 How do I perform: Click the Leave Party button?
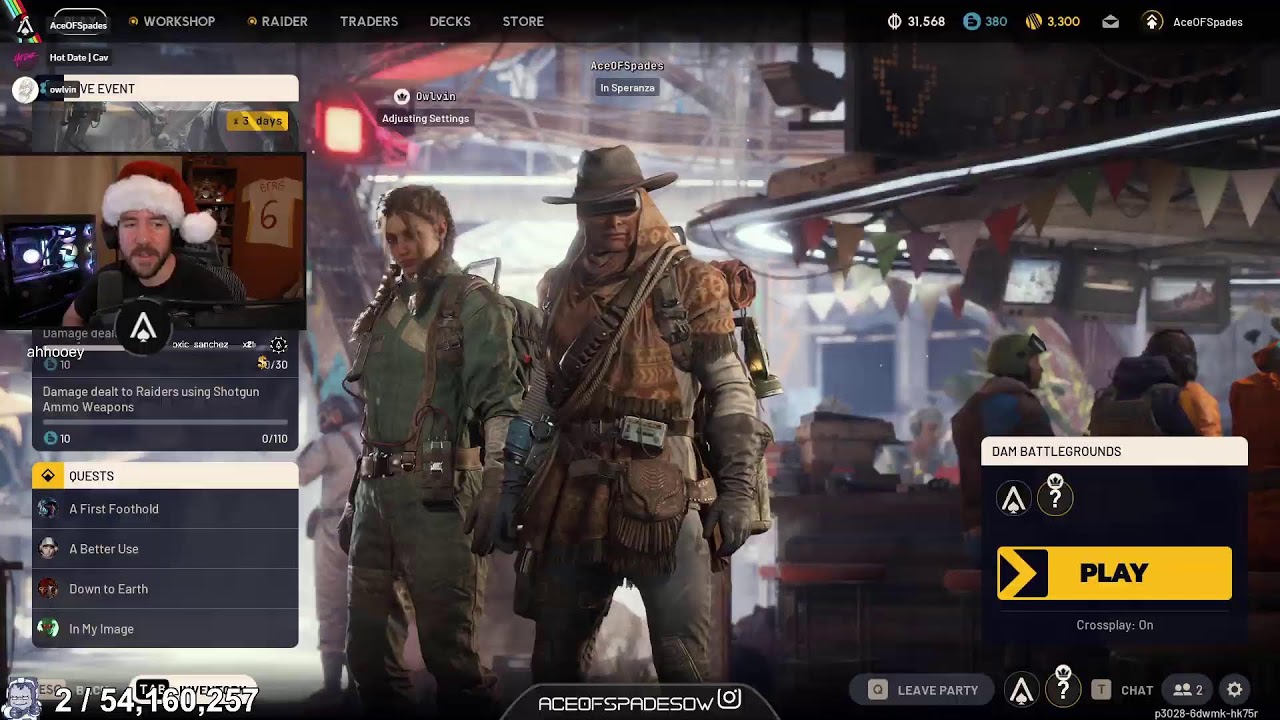point(923,690)
